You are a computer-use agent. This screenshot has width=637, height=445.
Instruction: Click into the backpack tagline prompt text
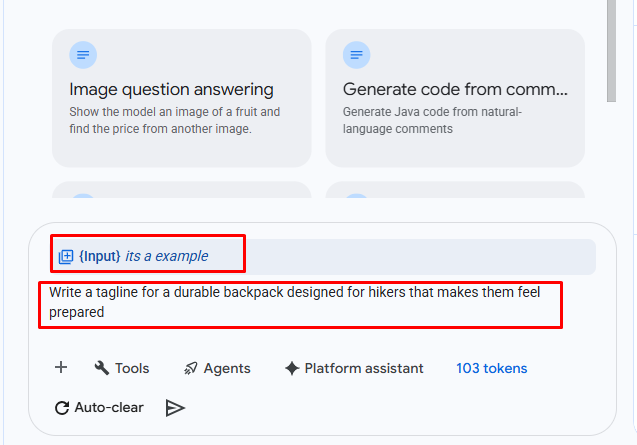tap(295, 302)
